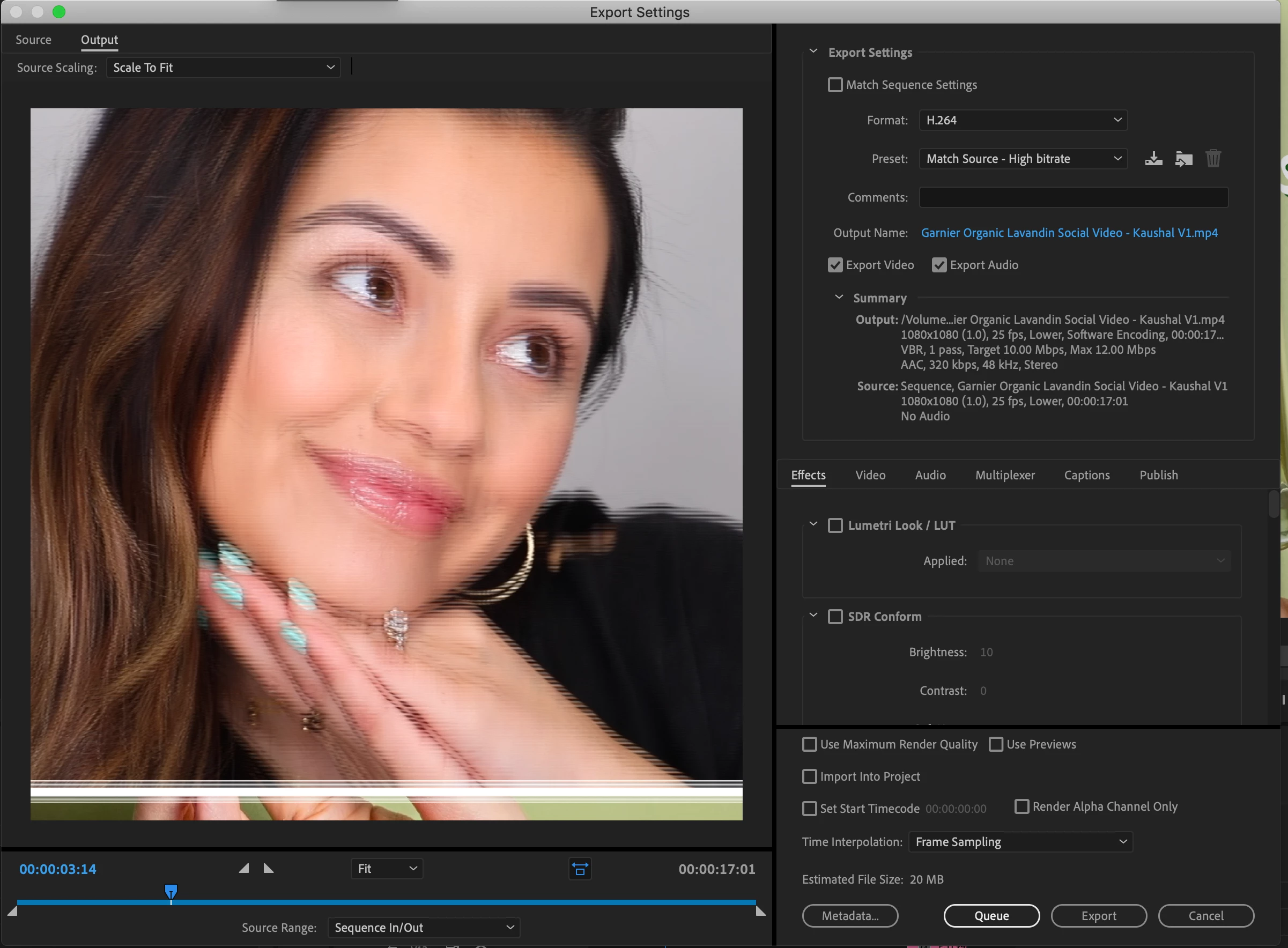Switch to the Source tab

click(33, 40)
